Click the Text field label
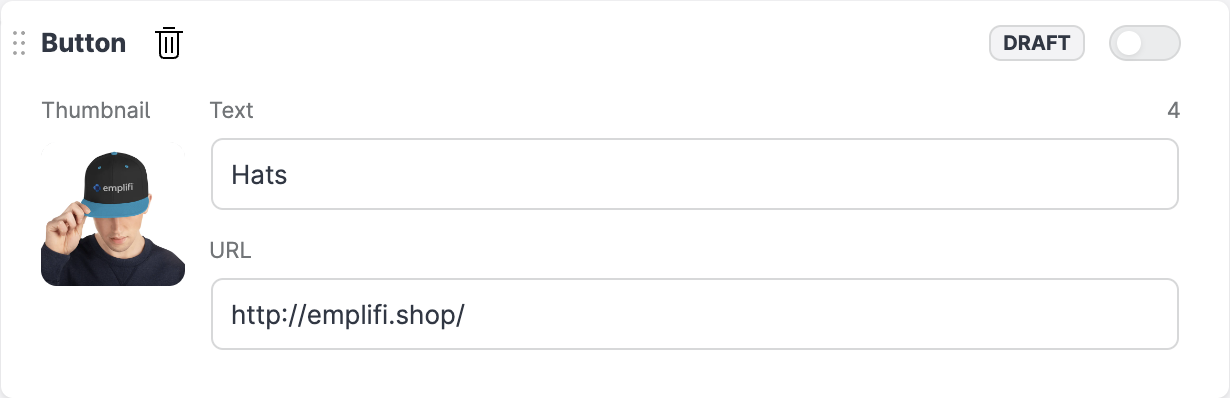Viewport: 1230px width, 398px height. click(232, 110)
